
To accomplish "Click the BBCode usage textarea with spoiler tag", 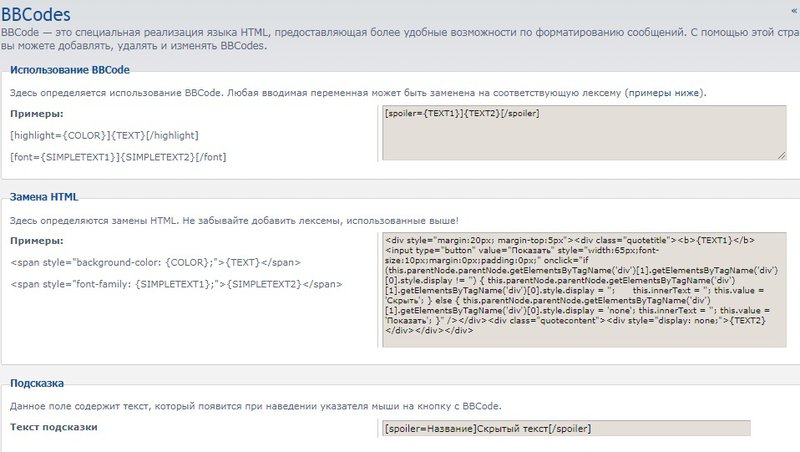I will coord(583,132).
